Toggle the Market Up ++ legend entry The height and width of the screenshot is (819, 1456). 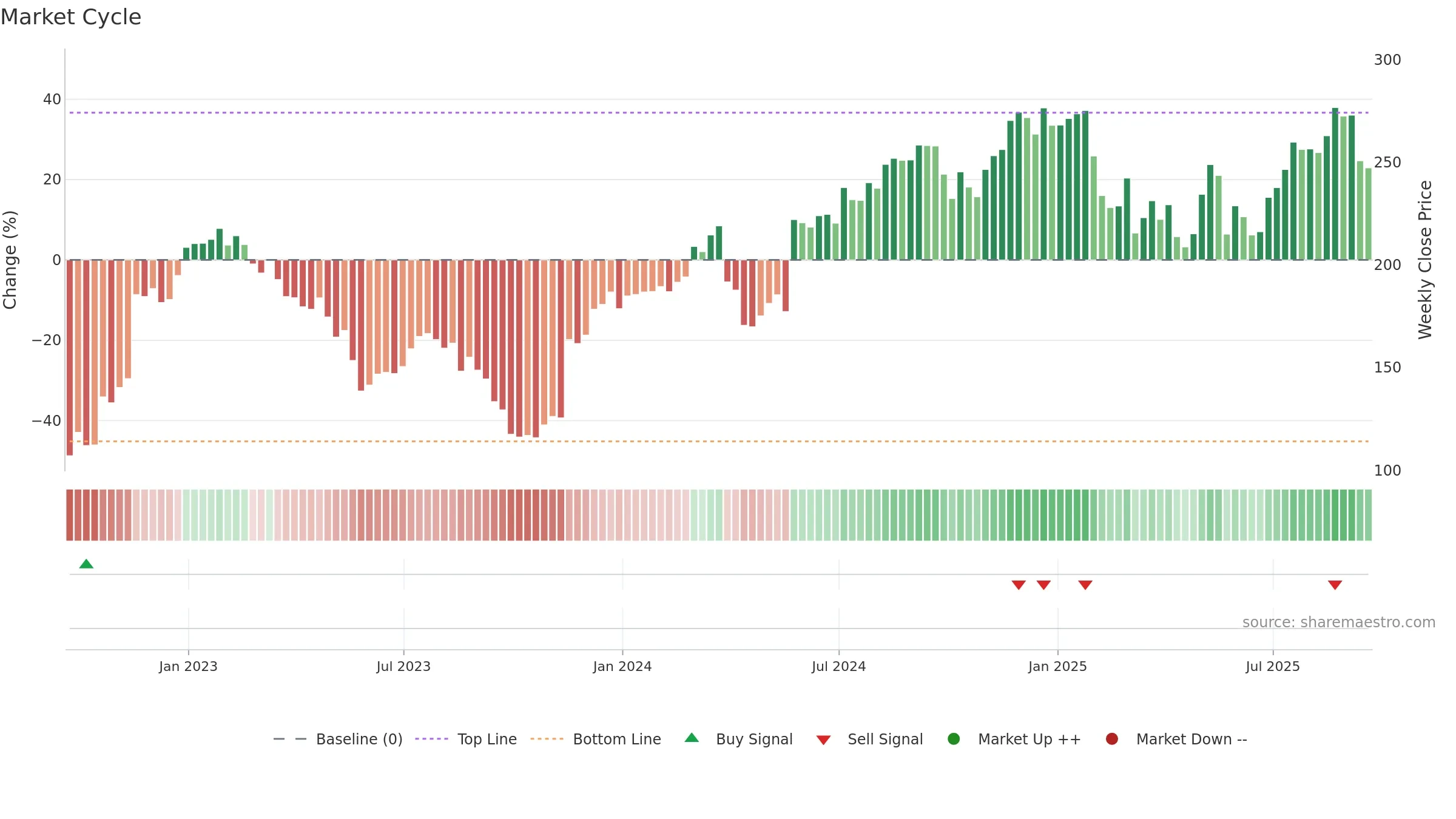coord(1014,739)
